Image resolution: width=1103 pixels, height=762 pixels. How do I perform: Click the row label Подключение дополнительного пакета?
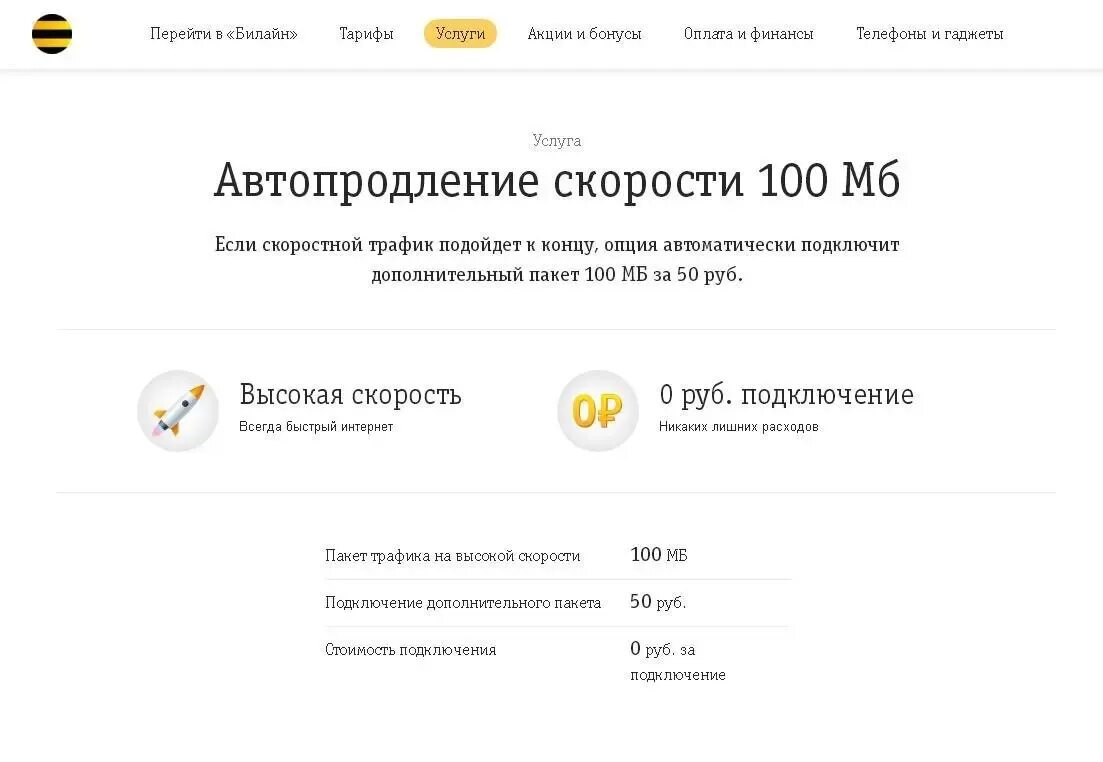pyautogui.click(x=463, y=603)
